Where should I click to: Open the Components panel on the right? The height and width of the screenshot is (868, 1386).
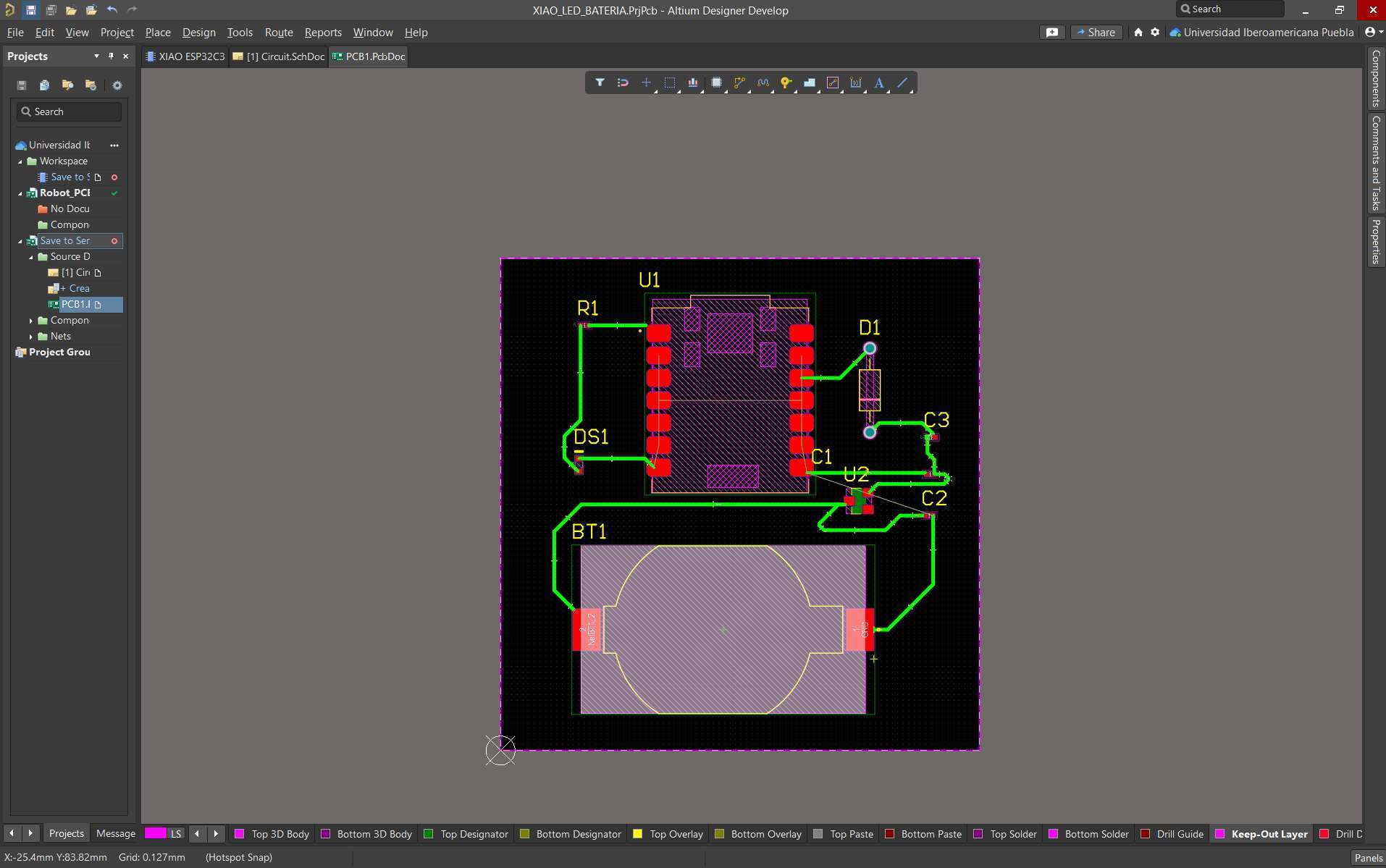coord(1375,78)
